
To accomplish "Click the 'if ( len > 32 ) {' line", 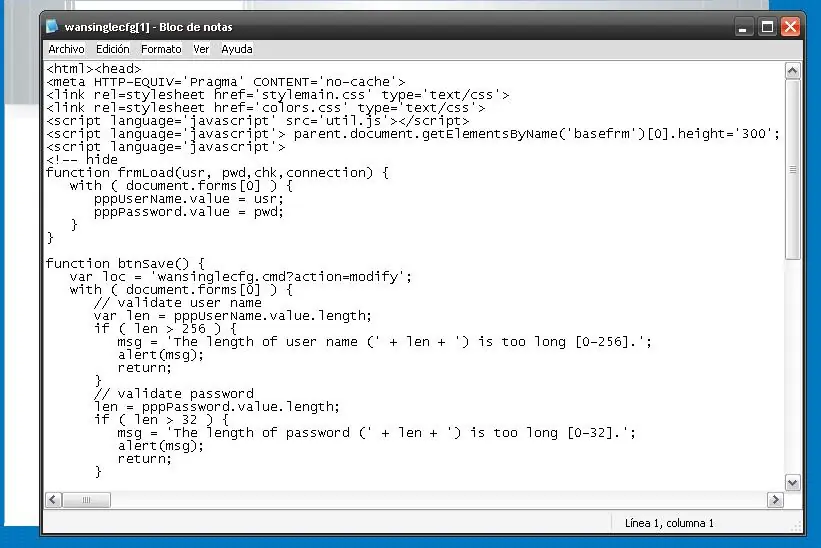I will (x=161, y=420).
